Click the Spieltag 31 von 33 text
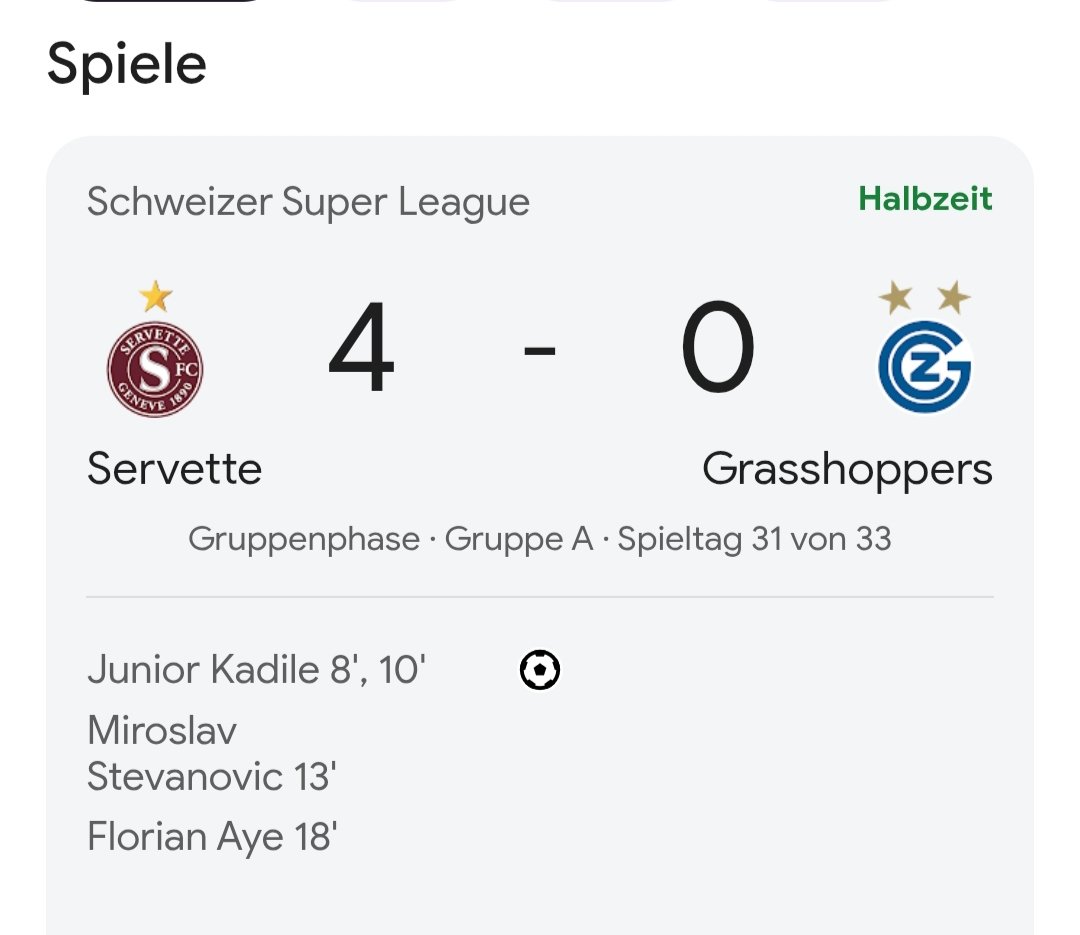Image resolution: width=1080 pixels, height=935 pixels. 753,540
